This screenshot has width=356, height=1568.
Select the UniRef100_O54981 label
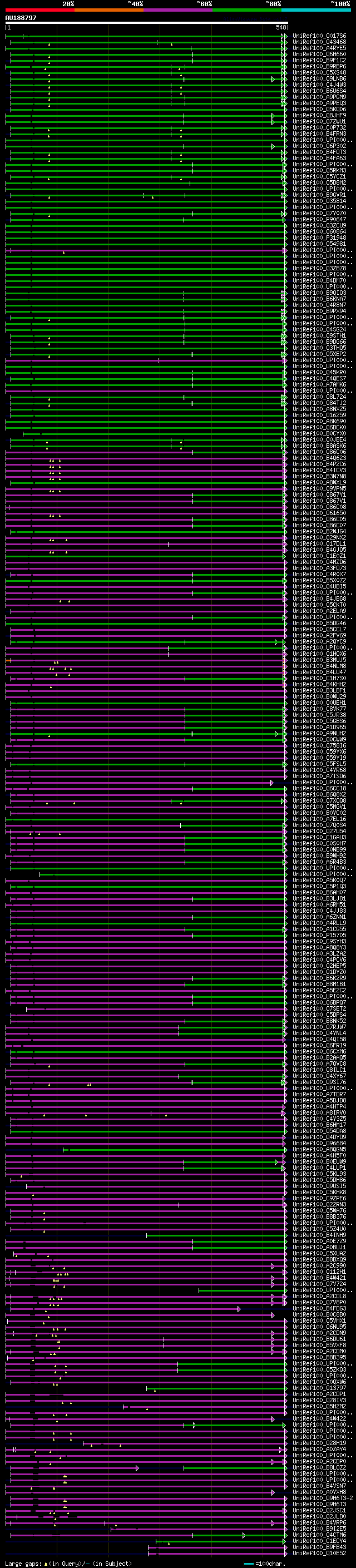(x=319, y=244)
